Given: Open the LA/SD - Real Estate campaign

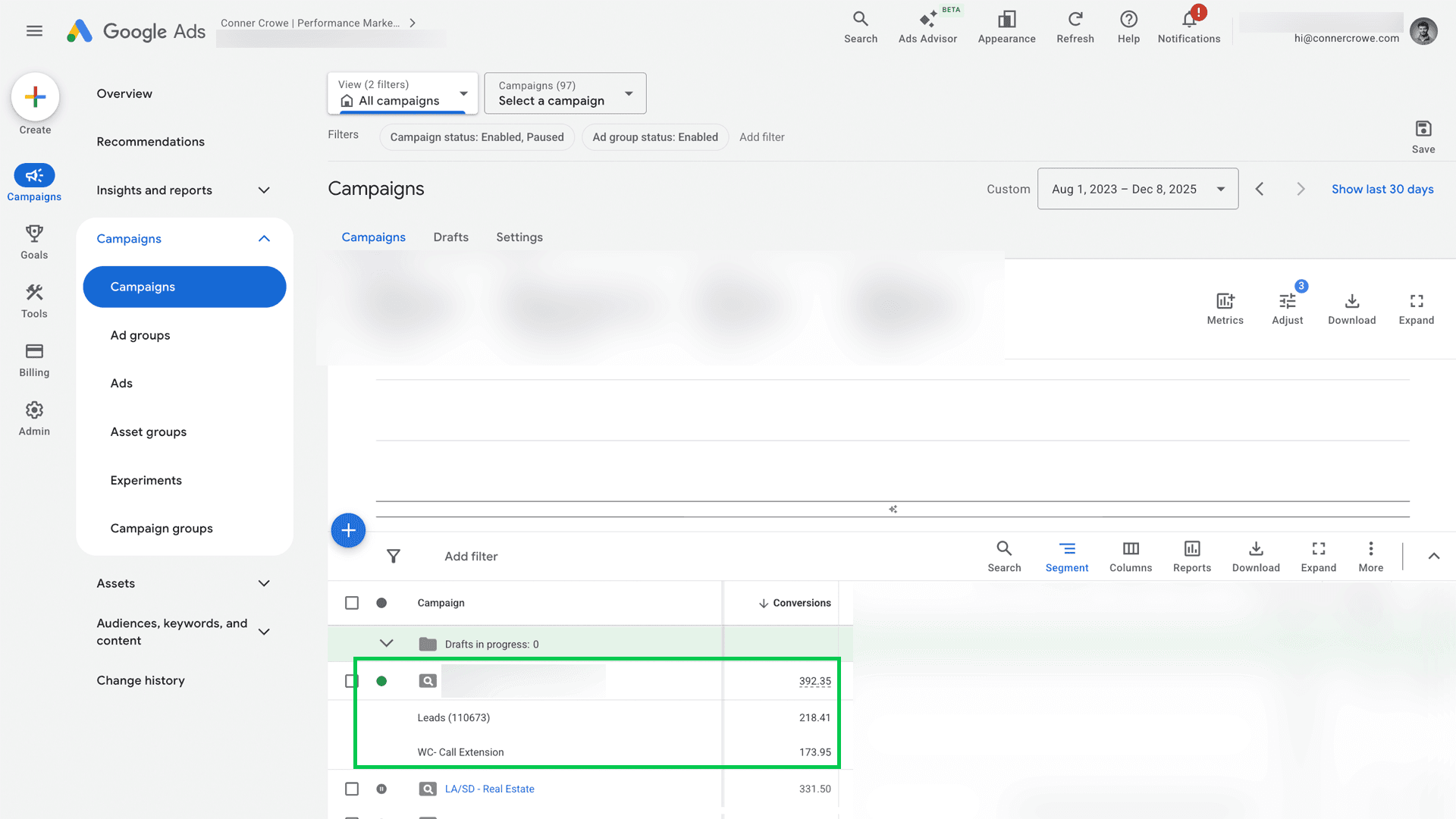Looking at the screenshot, I should pyautogui.click(x=489, y=789).
